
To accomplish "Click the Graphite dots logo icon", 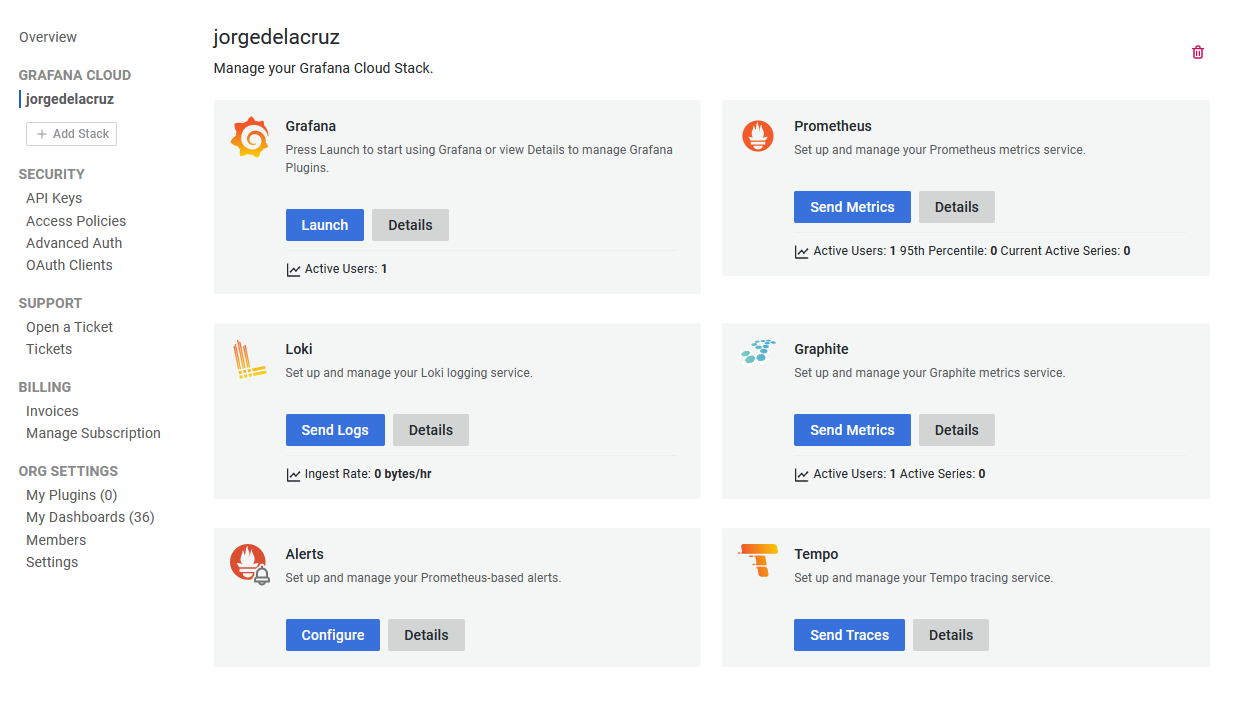I will coord(758,351).
